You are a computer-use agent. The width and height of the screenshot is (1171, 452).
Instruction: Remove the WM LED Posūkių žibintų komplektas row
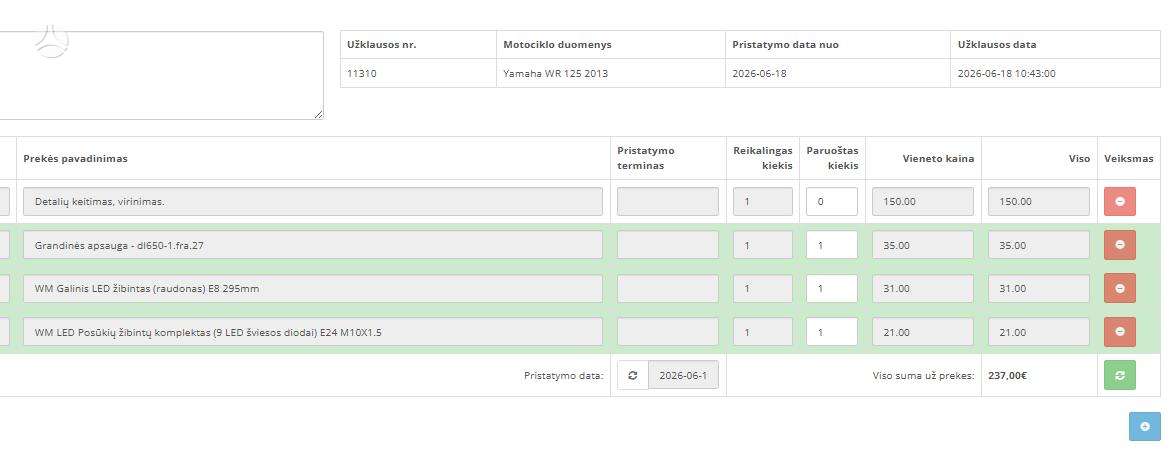pyautogui.click(x=1119, y=332)
